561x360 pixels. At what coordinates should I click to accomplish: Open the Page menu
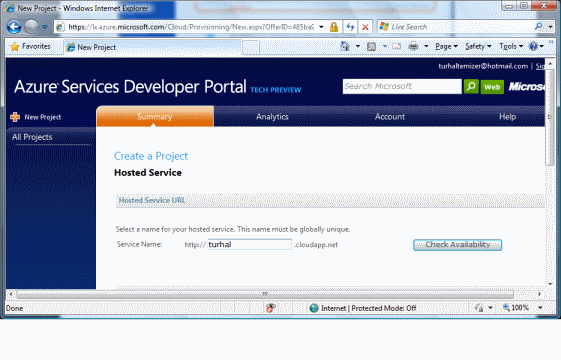(446, 46)
